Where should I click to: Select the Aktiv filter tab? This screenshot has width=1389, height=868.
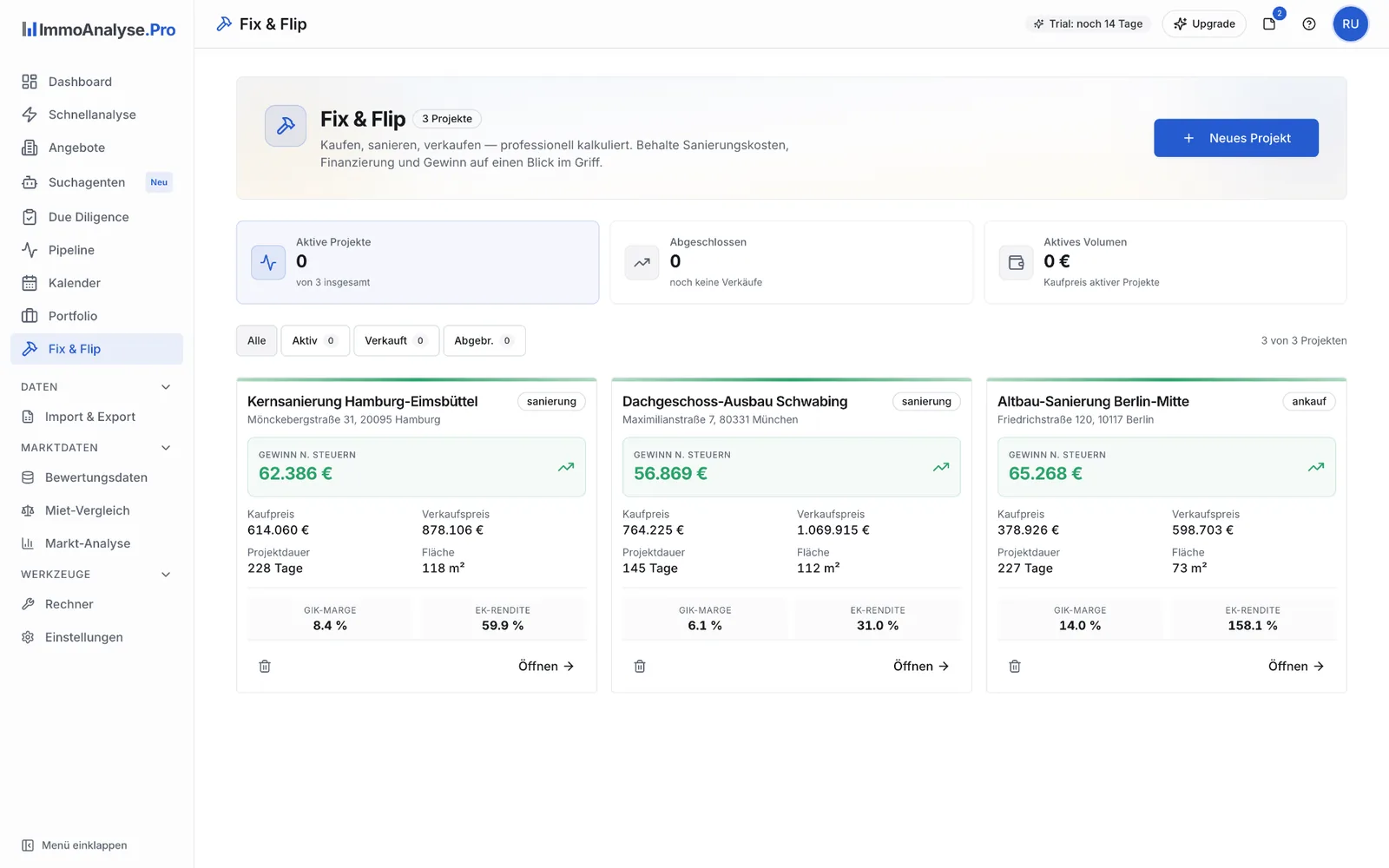(x=315, y=340)
